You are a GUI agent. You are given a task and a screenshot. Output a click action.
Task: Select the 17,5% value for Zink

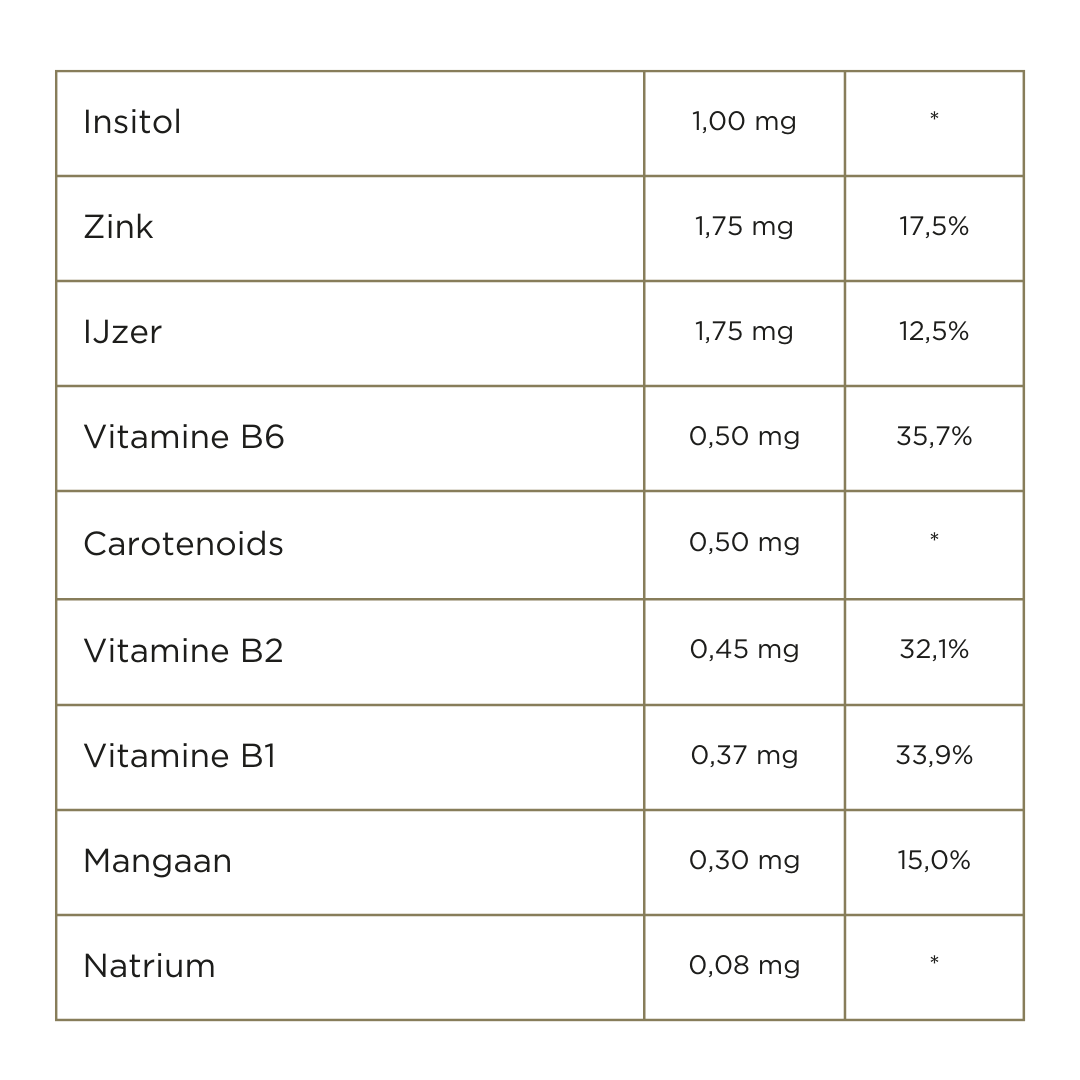(x=934, y=227)
